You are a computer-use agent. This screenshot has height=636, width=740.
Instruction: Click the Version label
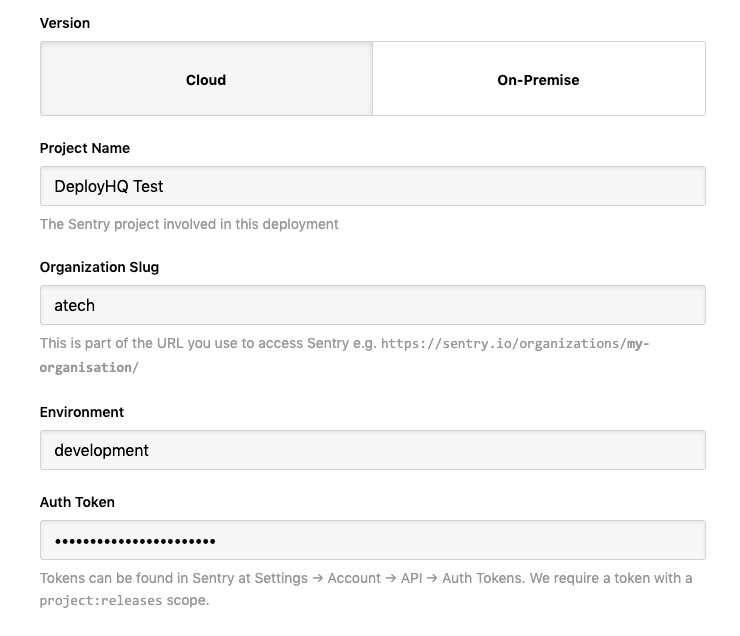65,23
